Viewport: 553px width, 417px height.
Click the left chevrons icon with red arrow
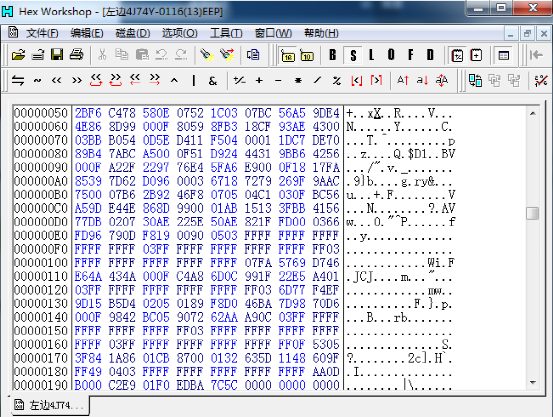(x=135, y=80)
